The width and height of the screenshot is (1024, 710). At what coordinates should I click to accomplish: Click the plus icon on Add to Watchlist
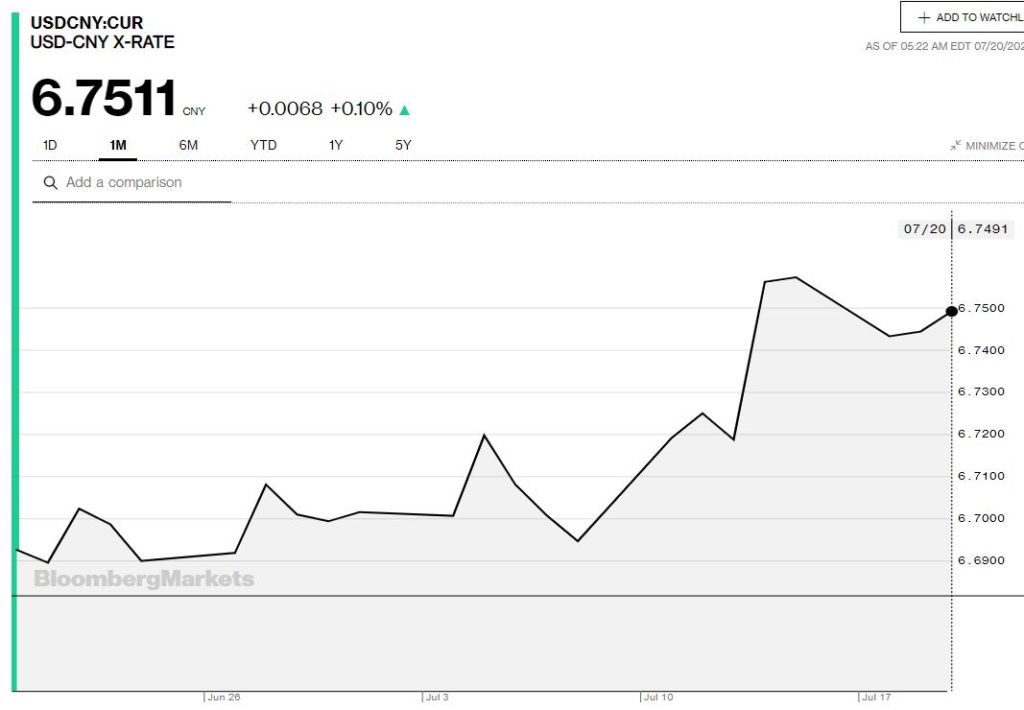coord(923,17)
